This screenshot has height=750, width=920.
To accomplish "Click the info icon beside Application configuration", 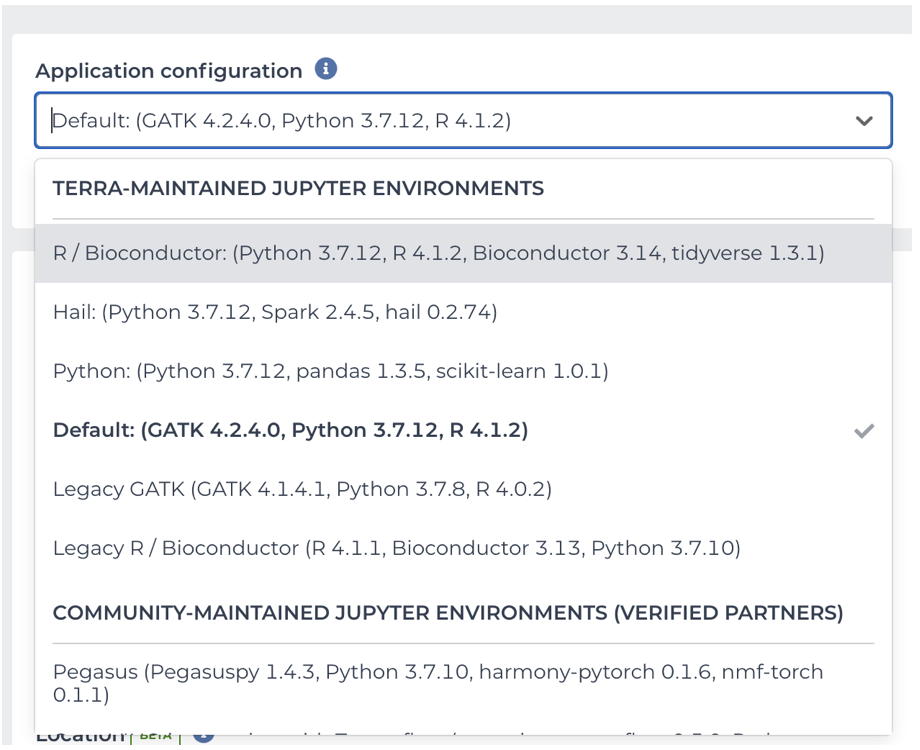I will point(325,70).
